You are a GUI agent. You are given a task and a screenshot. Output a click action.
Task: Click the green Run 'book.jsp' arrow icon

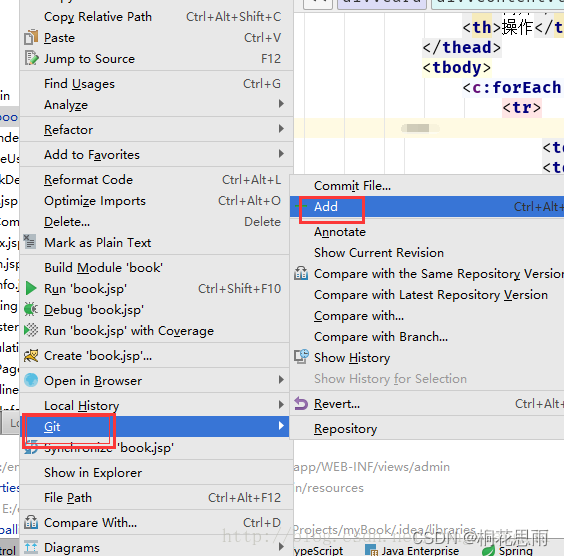(x=31, y=288)
